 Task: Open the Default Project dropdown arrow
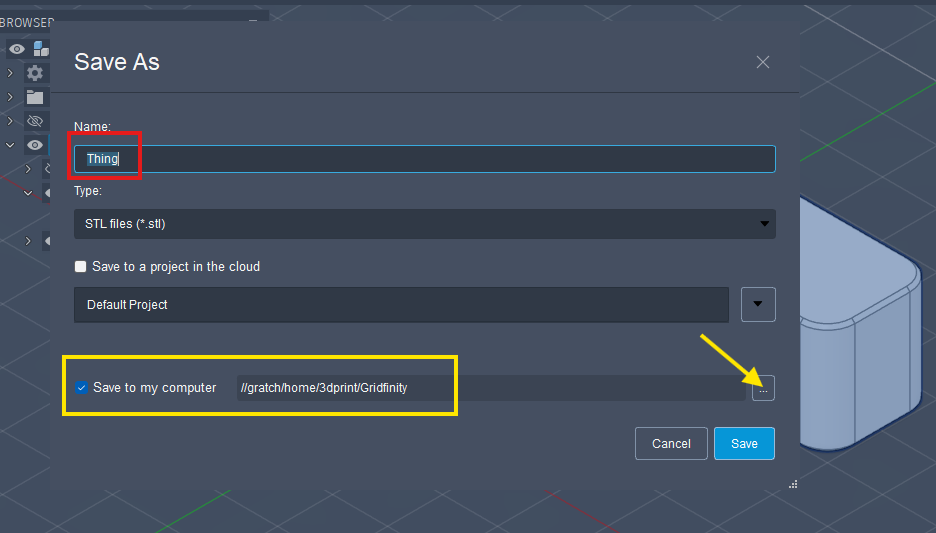point(758,305)
